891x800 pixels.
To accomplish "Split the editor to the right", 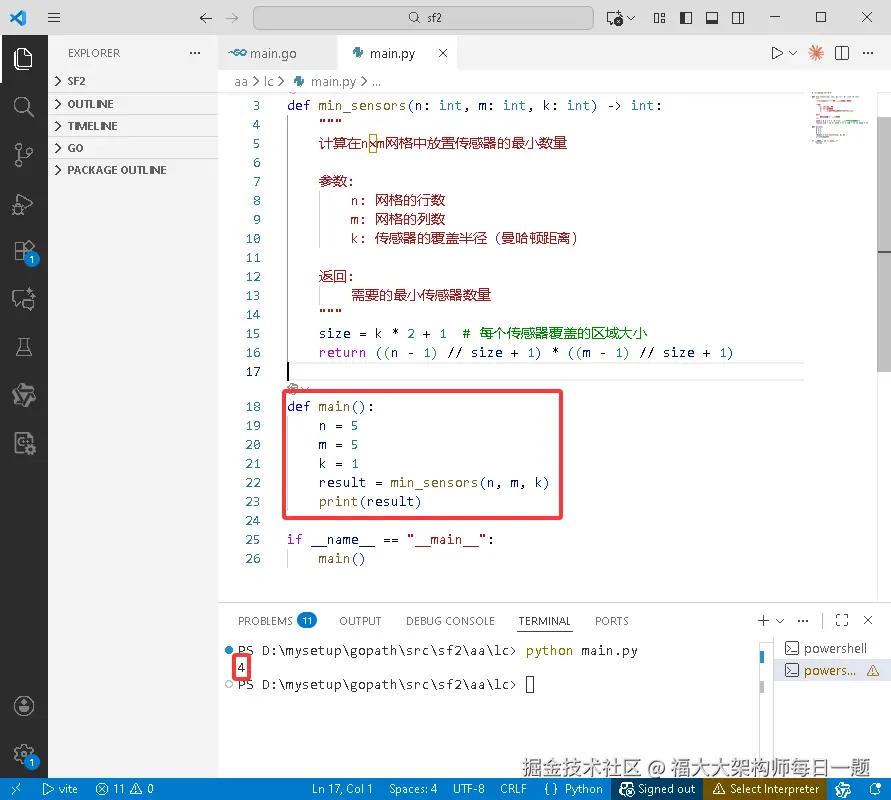I will (x=842, y=53).
